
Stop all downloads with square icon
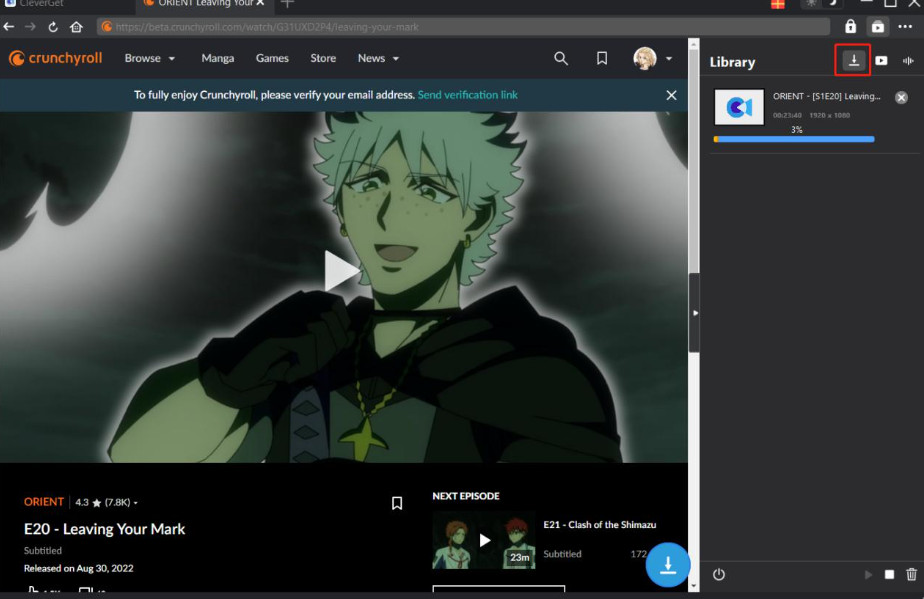pos(889,574)
